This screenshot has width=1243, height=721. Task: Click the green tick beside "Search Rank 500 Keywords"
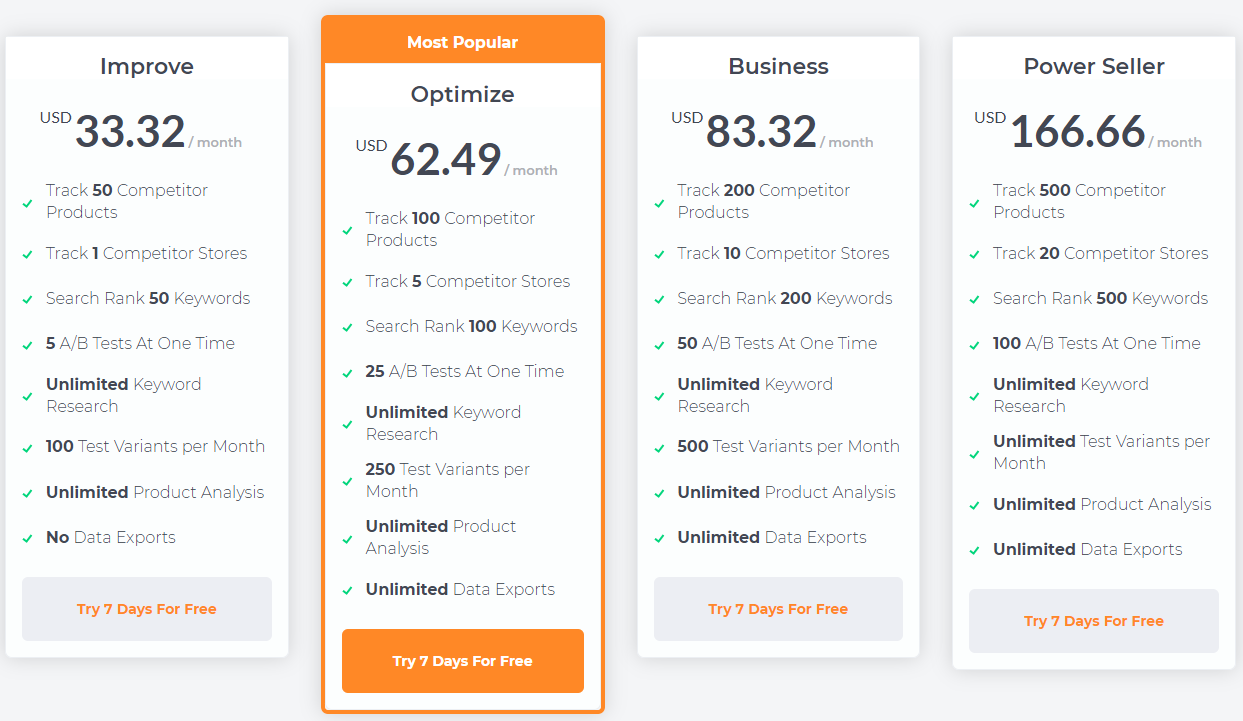click(974, 299)
